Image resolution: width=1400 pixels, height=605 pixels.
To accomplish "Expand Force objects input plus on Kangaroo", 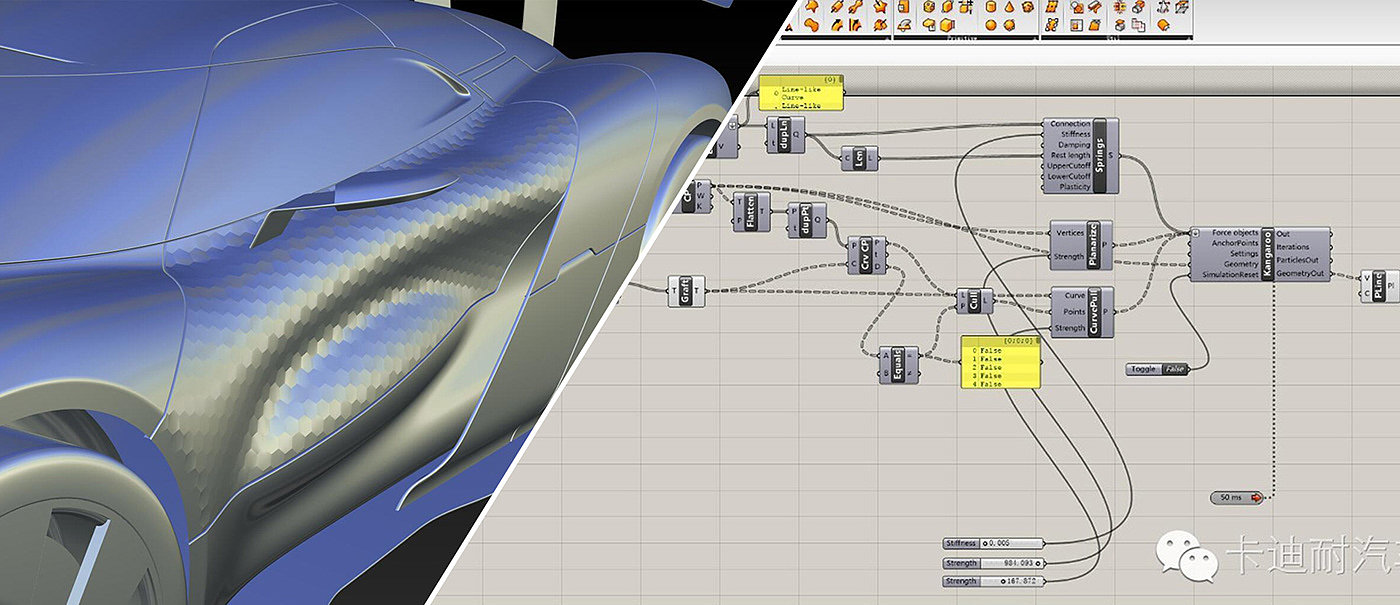I will click(x=1196, y=233).
